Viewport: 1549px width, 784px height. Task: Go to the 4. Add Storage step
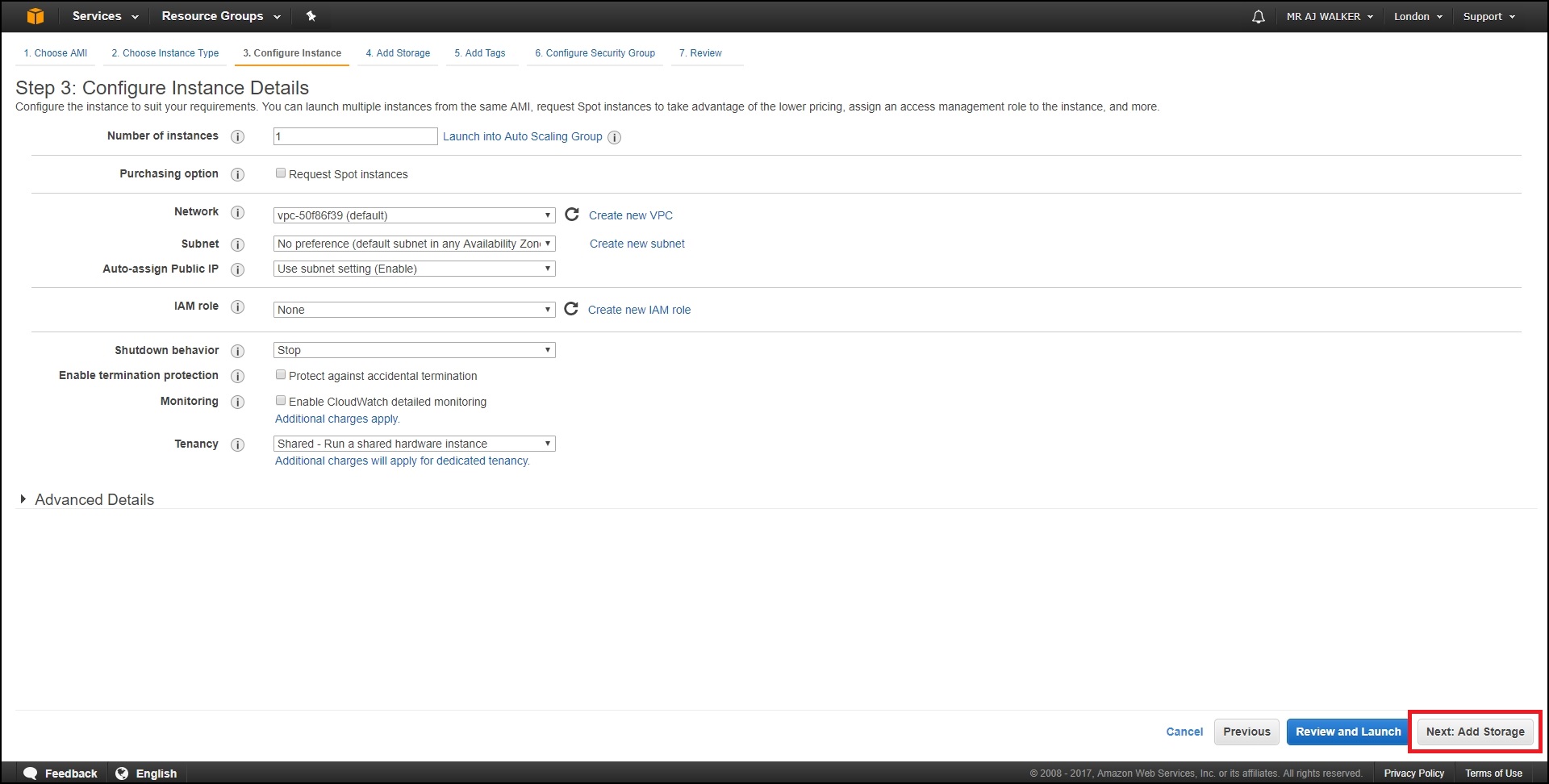[x=398, y=53]
